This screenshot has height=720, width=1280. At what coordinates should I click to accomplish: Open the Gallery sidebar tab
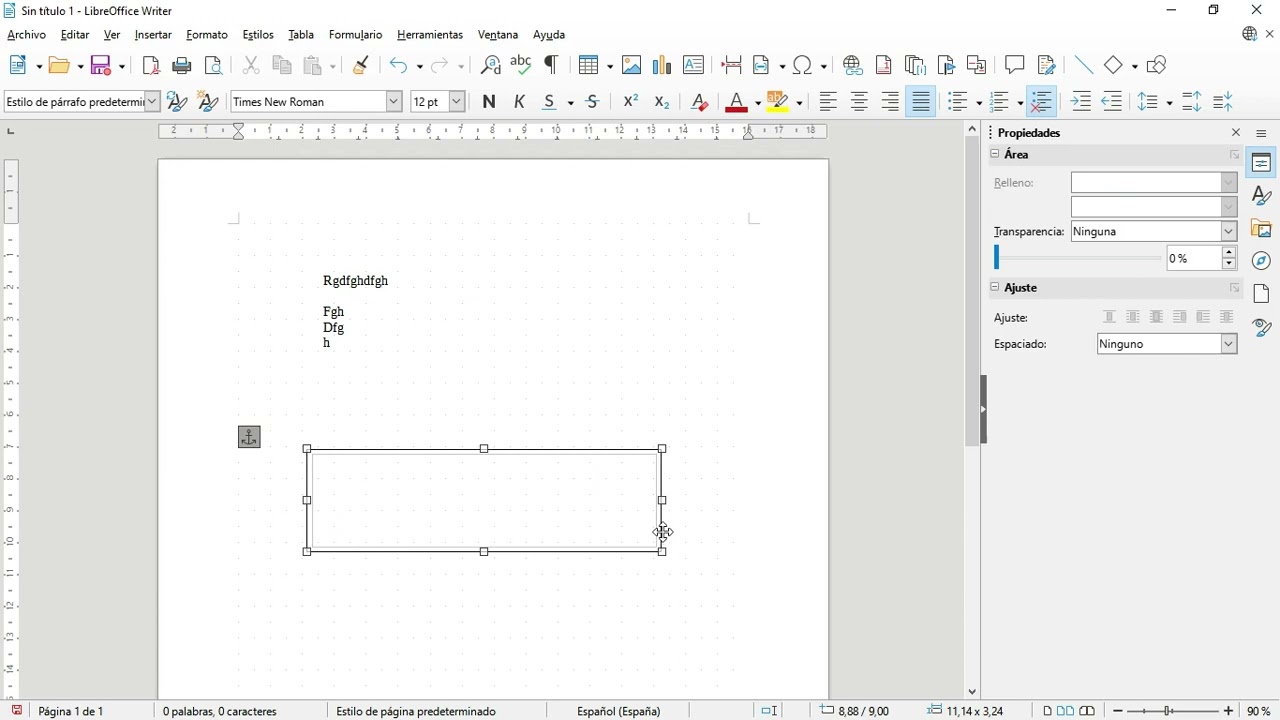pyautogui.click(x=1262, y=229)
